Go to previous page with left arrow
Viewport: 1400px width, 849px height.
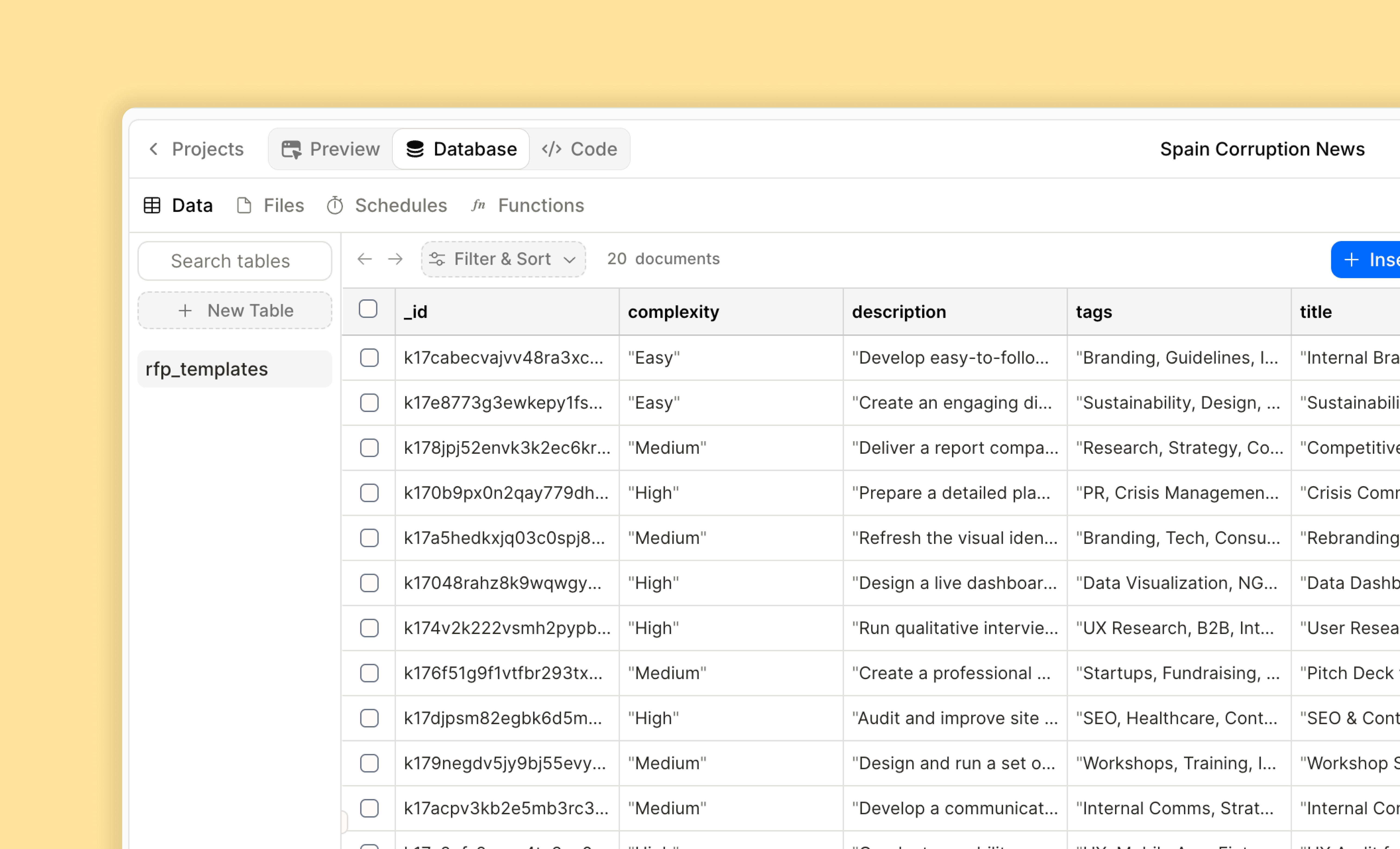pos(365,259)
